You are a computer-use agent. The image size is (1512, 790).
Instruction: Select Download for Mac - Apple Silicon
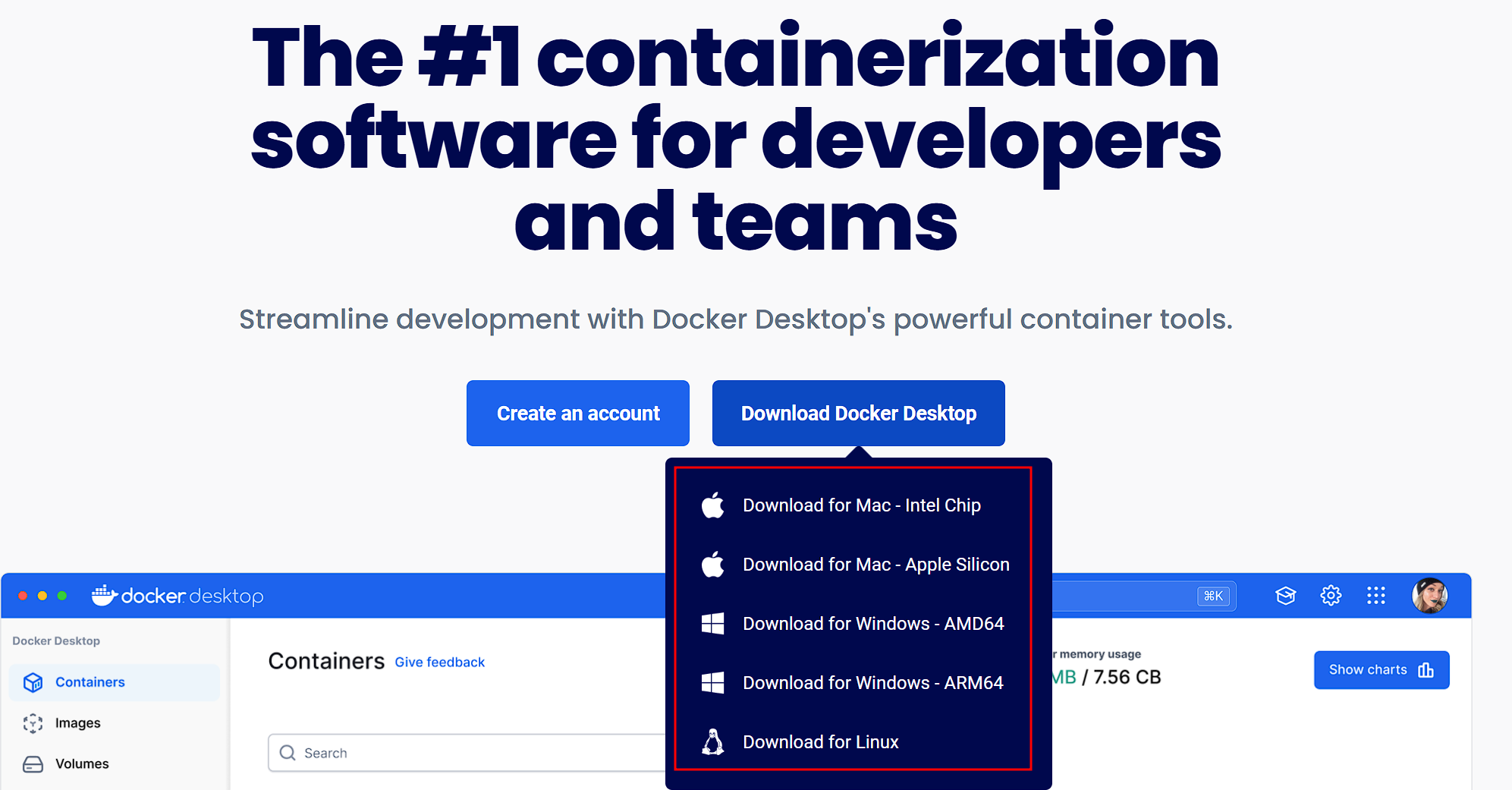pyautogui.click(x=875, y=565)
